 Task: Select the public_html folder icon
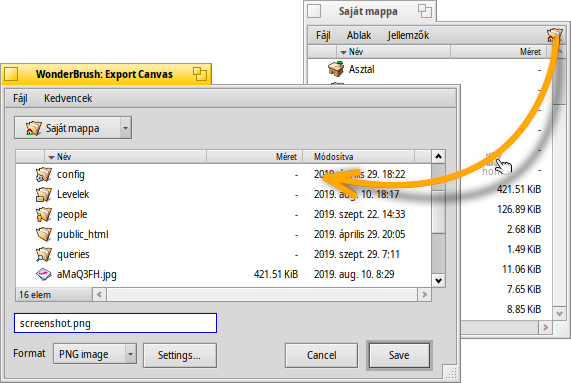point(44,234)
